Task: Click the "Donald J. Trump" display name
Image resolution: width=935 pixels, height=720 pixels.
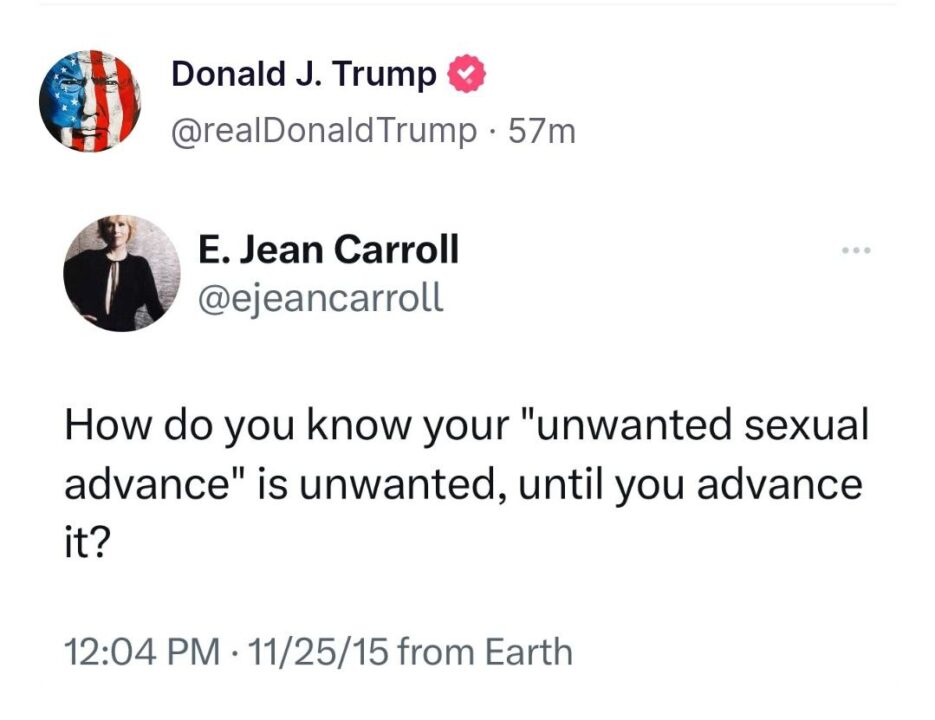Action: pyautogui.click(x=304, y=74)
